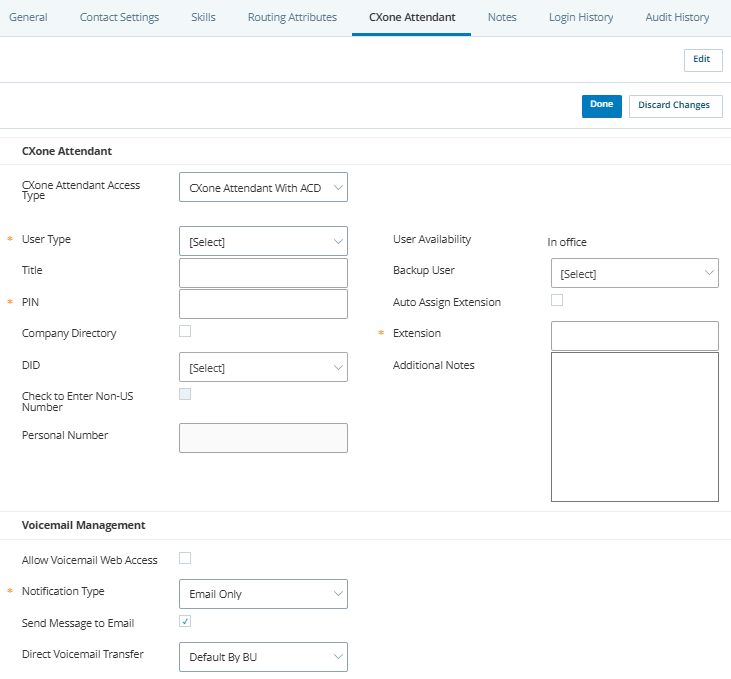
Task: Switch to the Skills tab
Action: [203, 17]
